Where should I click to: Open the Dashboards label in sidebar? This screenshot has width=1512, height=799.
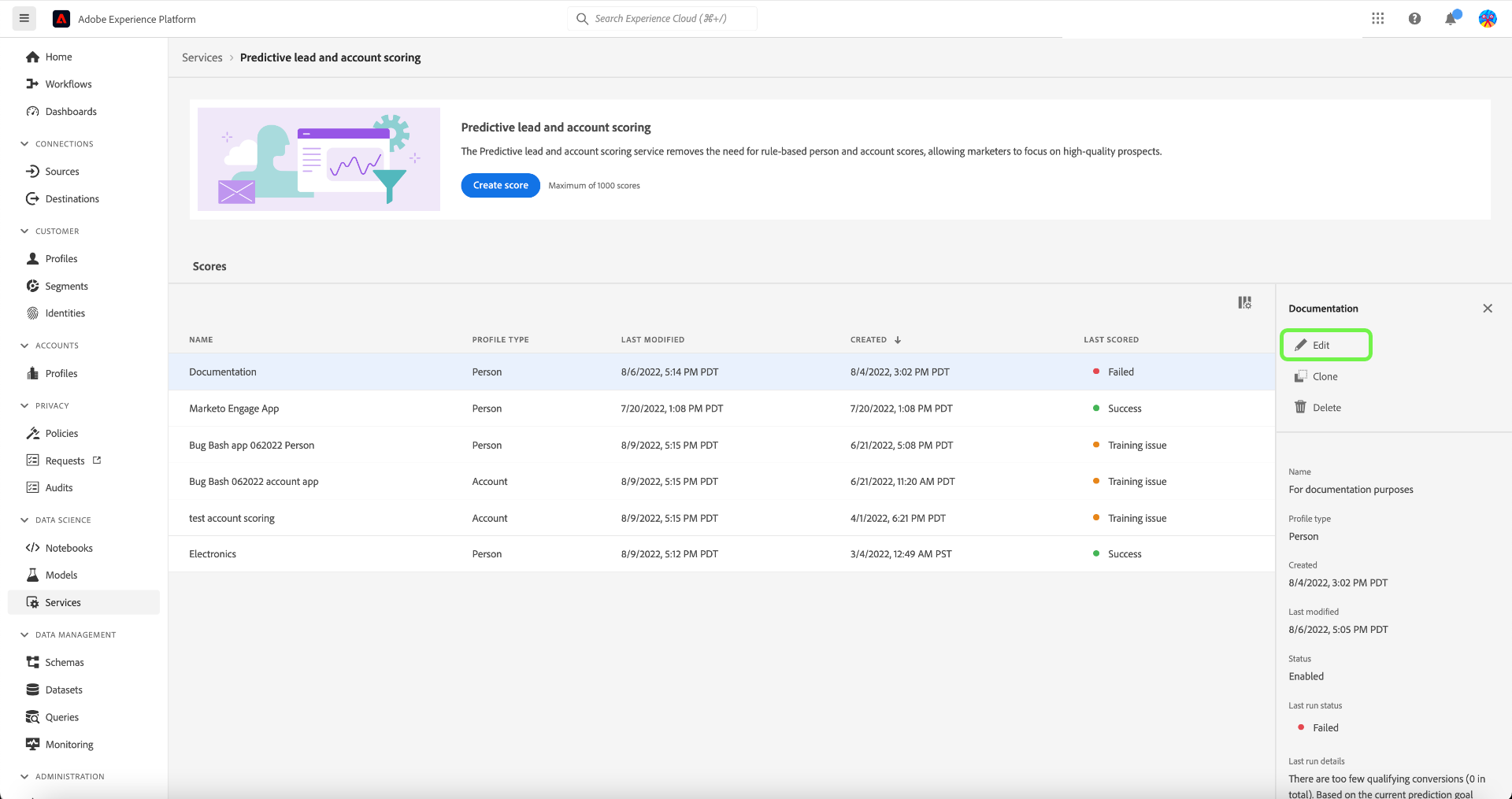point(71,112)
